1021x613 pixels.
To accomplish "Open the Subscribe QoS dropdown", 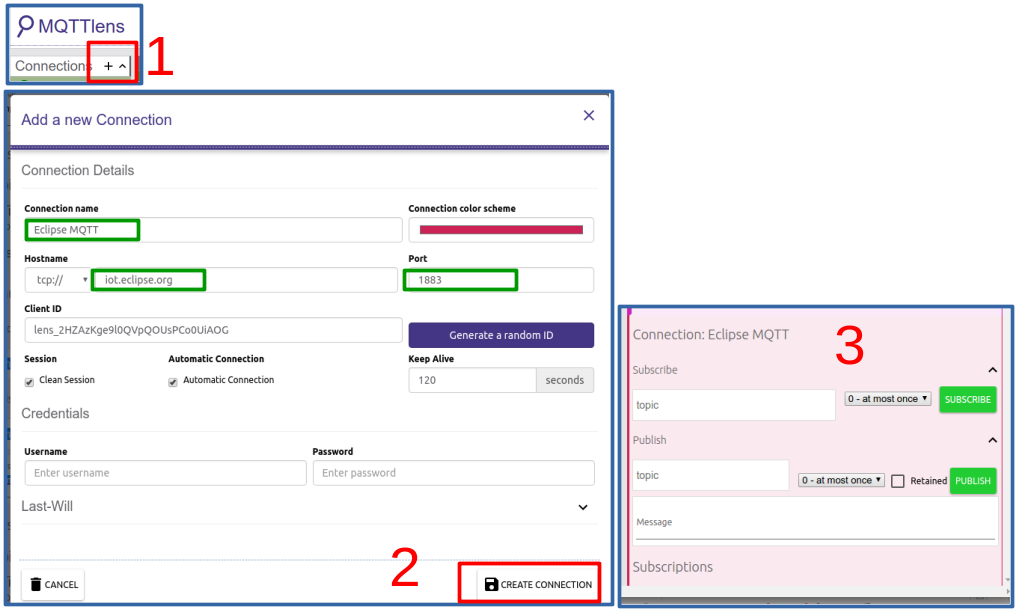I will click(888, 399).
